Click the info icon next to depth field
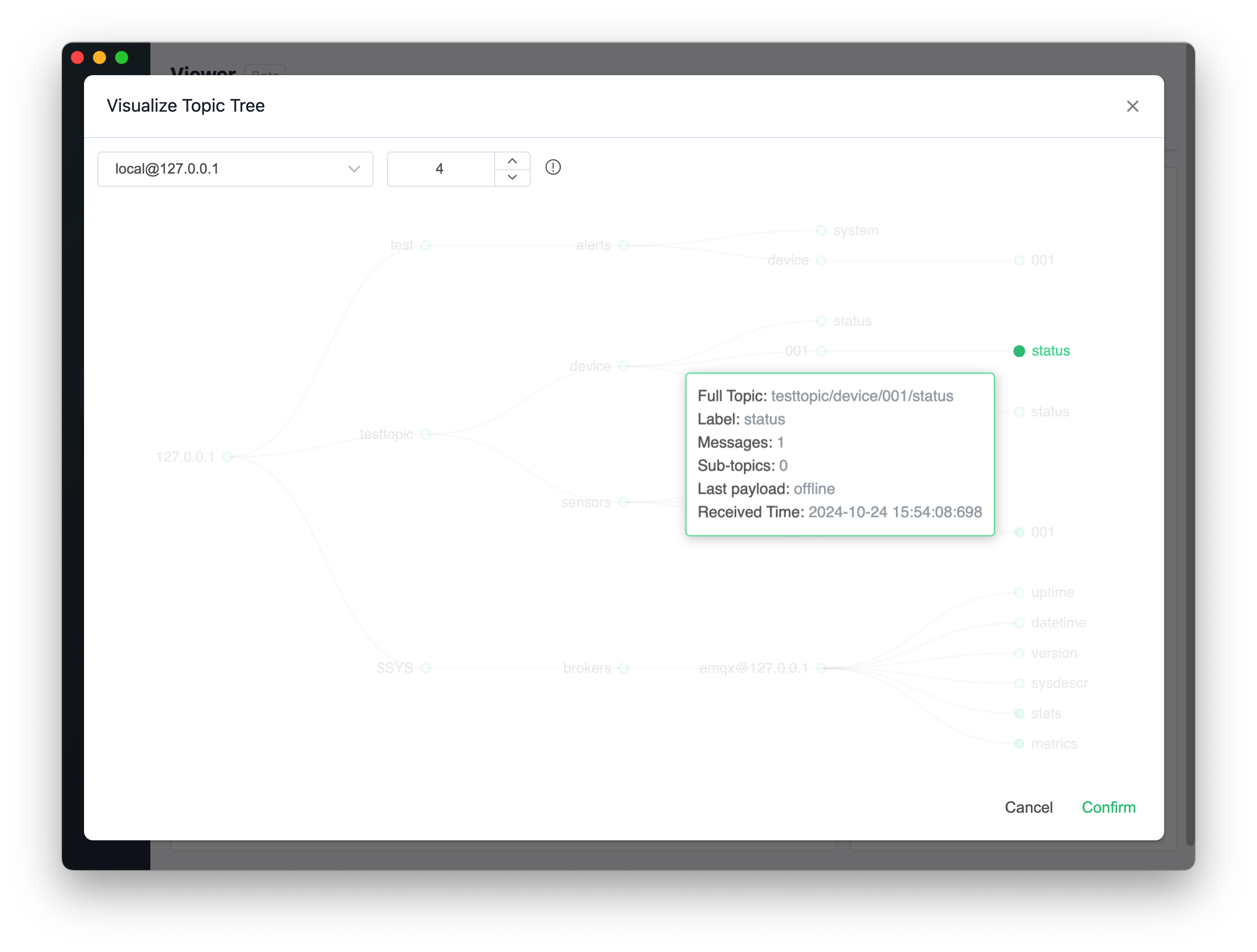1257x952 pixels. pos(554,168)
